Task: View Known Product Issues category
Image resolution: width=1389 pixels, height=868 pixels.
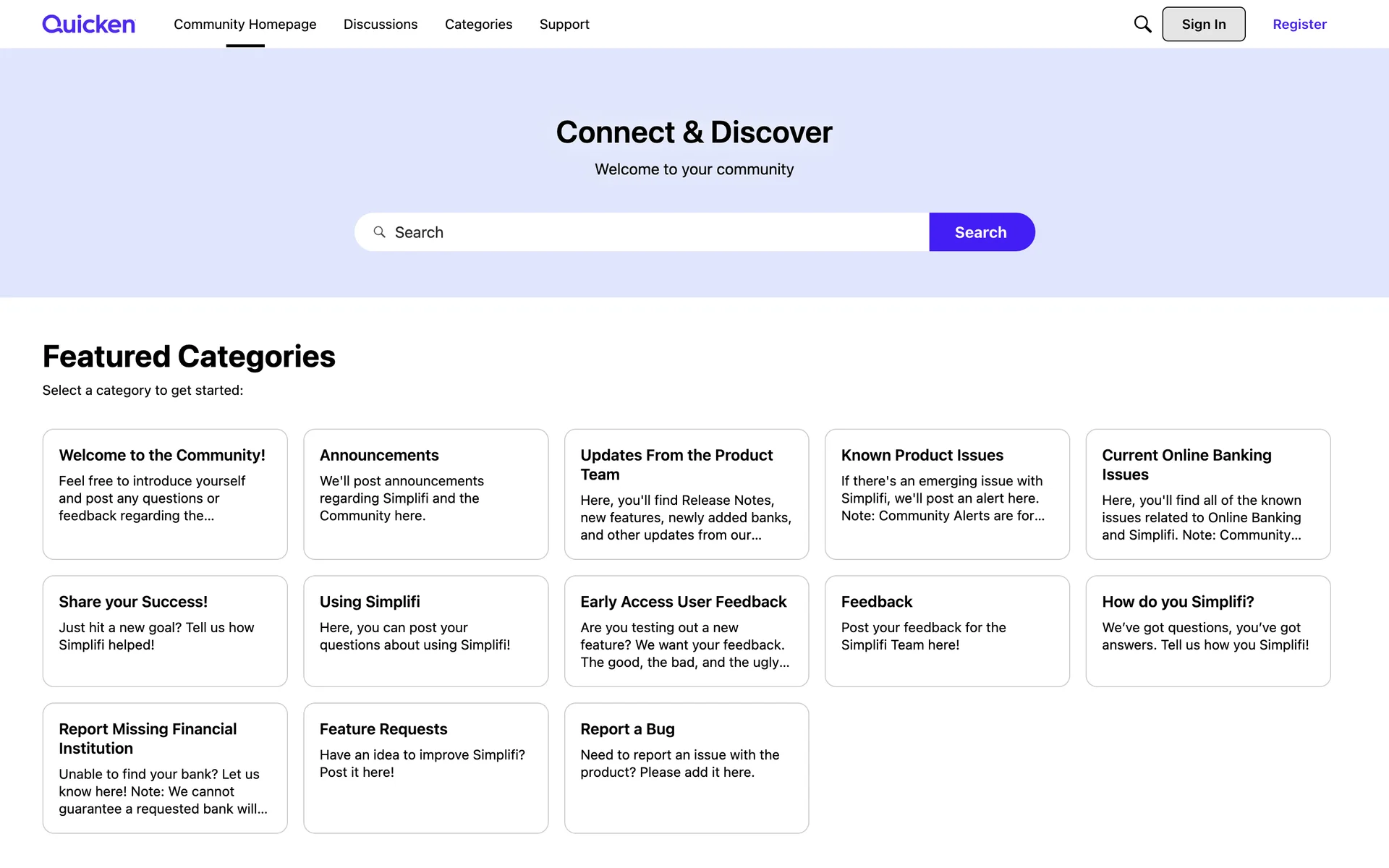Action: coord(947,493)
